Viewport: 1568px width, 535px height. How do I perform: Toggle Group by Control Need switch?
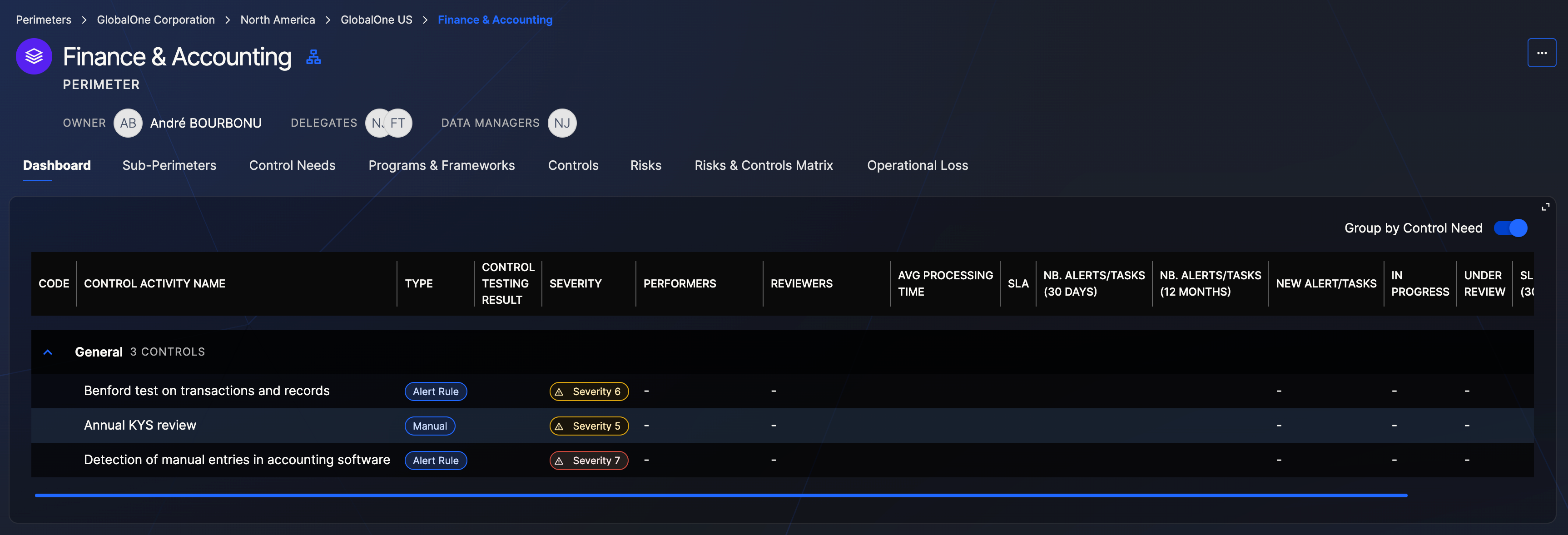click(x=1510, y=228)
